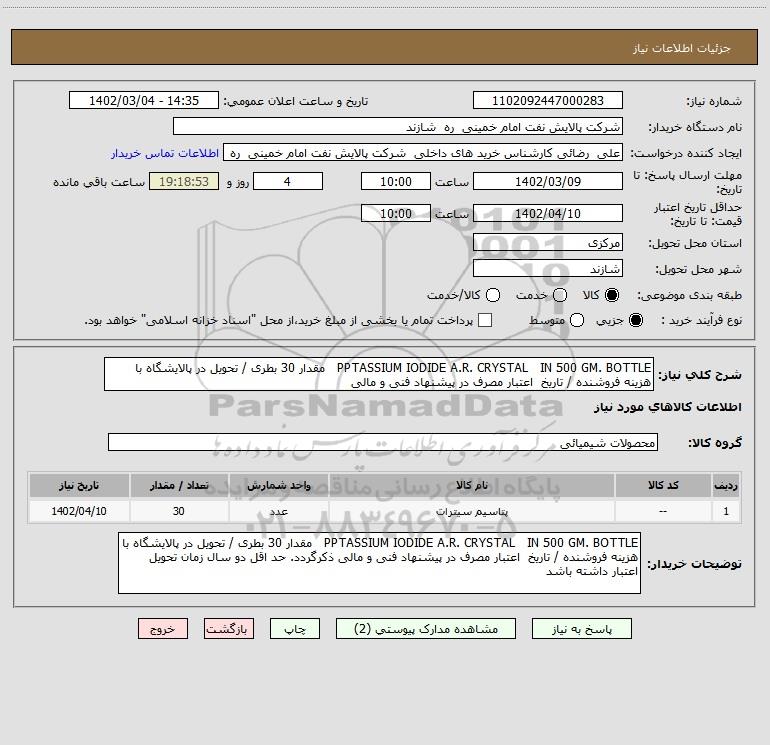Click the کد کالا column header

663,485
